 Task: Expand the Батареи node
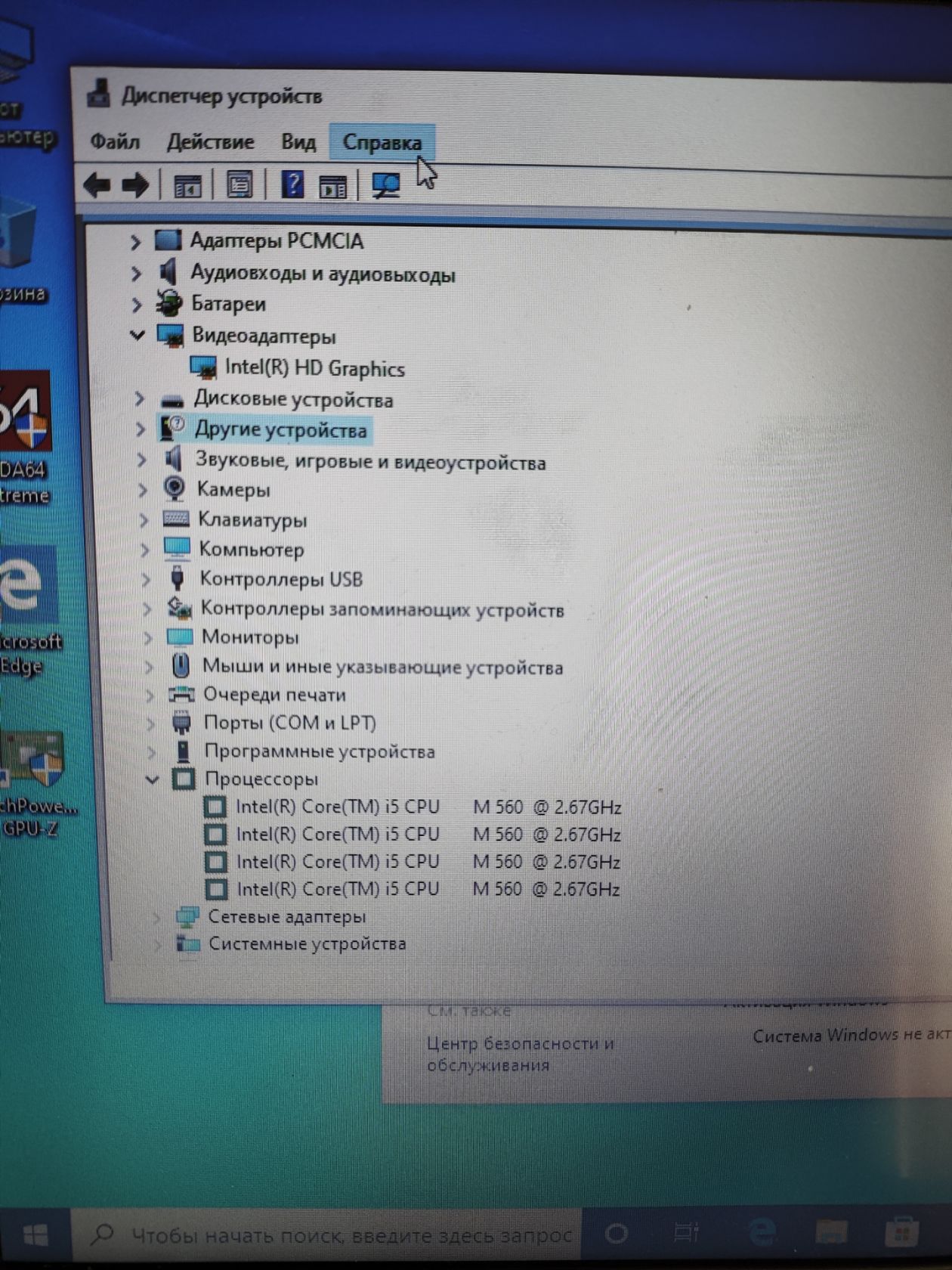[x=137, y=304]
